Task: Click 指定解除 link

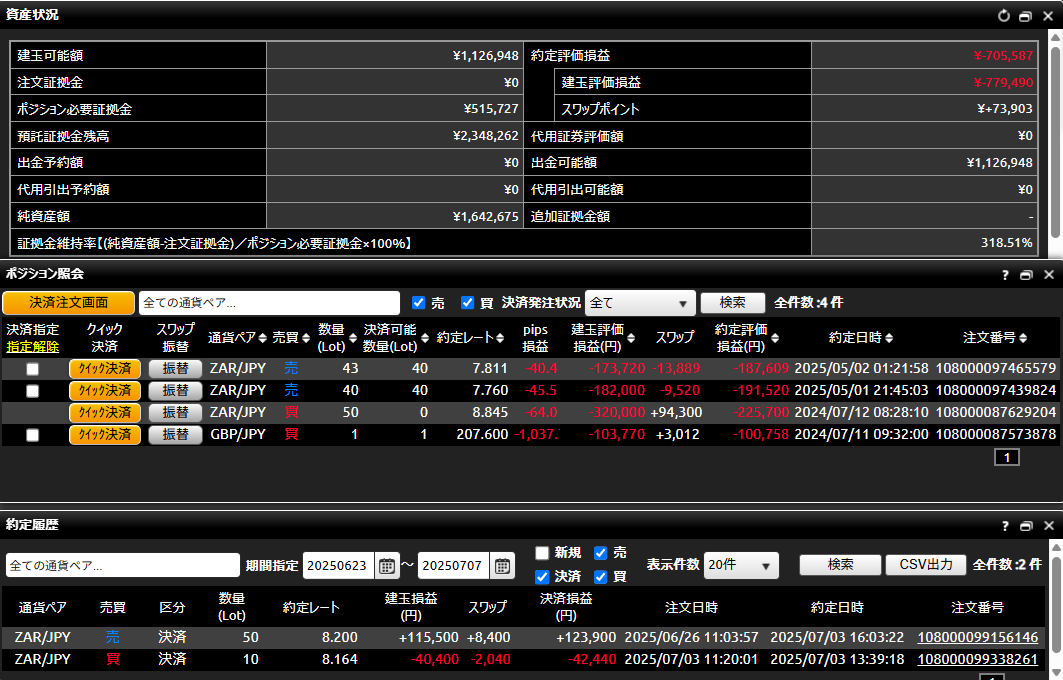Action: click(33, 346)
